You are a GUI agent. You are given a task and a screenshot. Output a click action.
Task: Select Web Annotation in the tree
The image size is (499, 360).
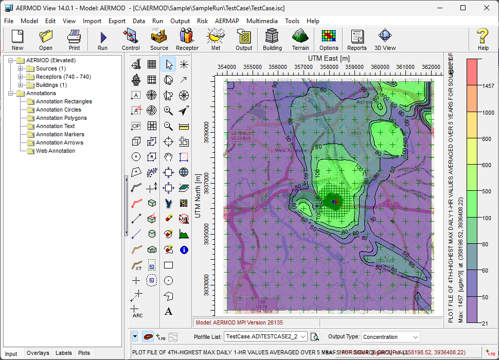coord(55,151)
